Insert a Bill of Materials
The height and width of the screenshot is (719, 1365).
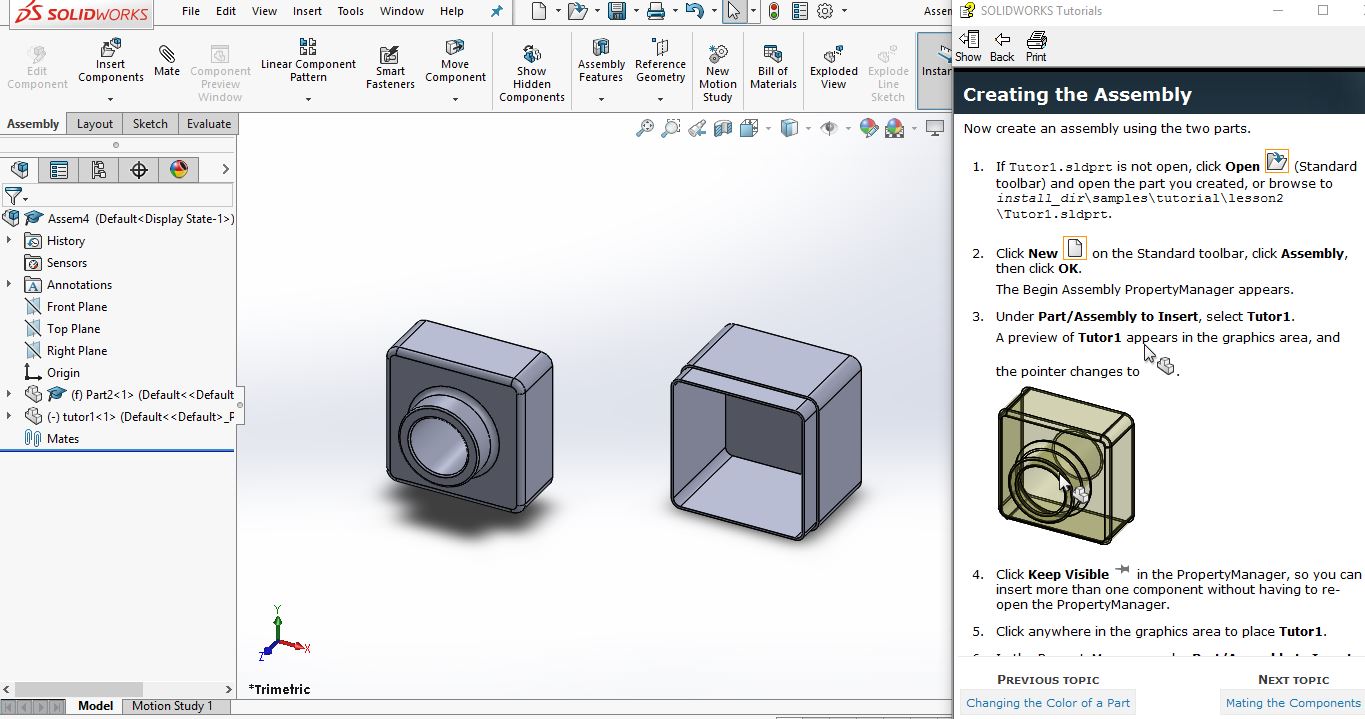pos(773,68)
